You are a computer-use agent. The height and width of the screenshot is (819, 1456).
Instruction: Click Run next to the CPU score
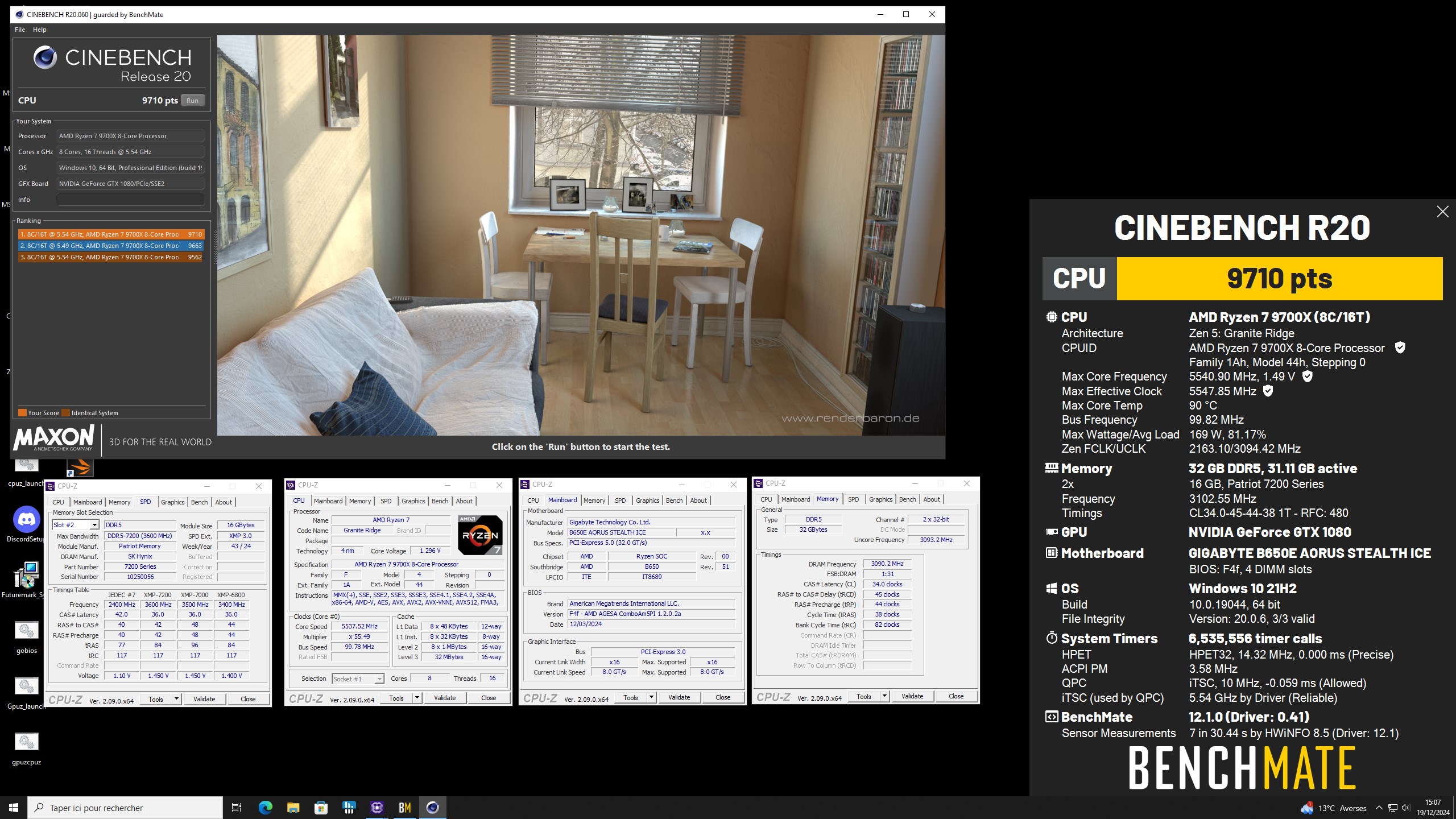(193, 101)
